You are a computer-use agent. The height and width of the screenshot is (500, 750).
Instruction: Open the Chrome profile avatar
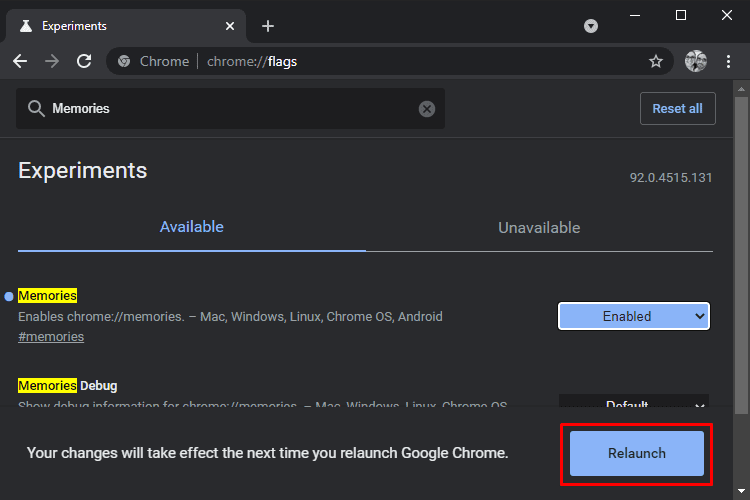[695, 61]
